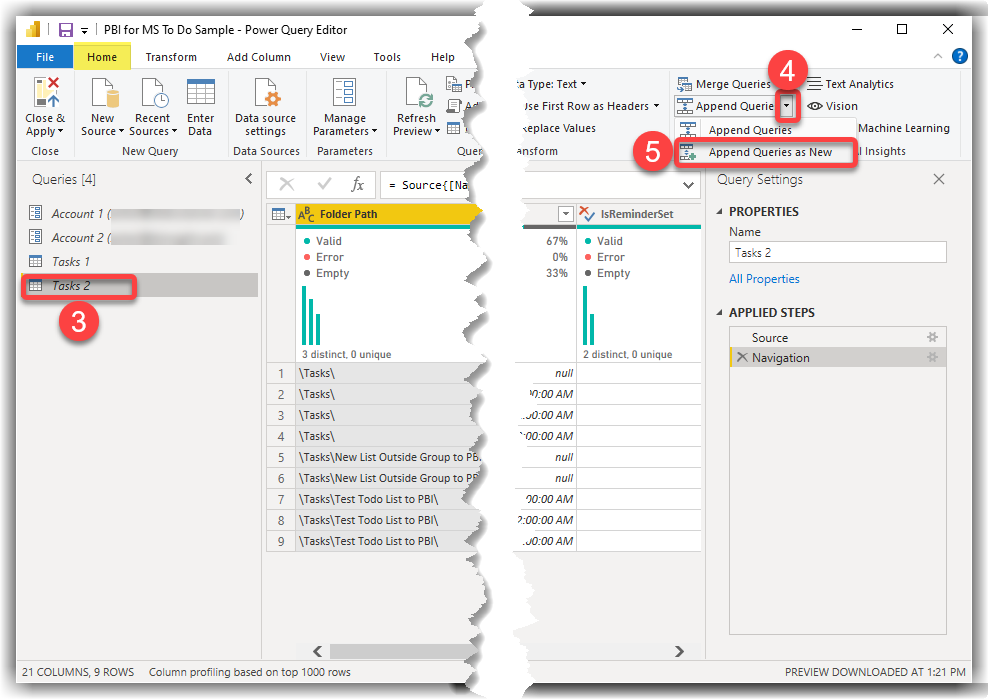Cancel formula edit with X icon
This screenshot has width=989, height=700.
286,184
